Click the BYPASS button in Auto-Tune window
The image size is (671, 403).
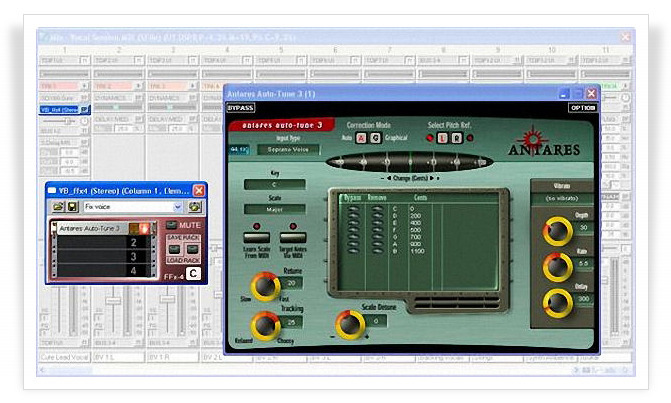pos(240,108)
